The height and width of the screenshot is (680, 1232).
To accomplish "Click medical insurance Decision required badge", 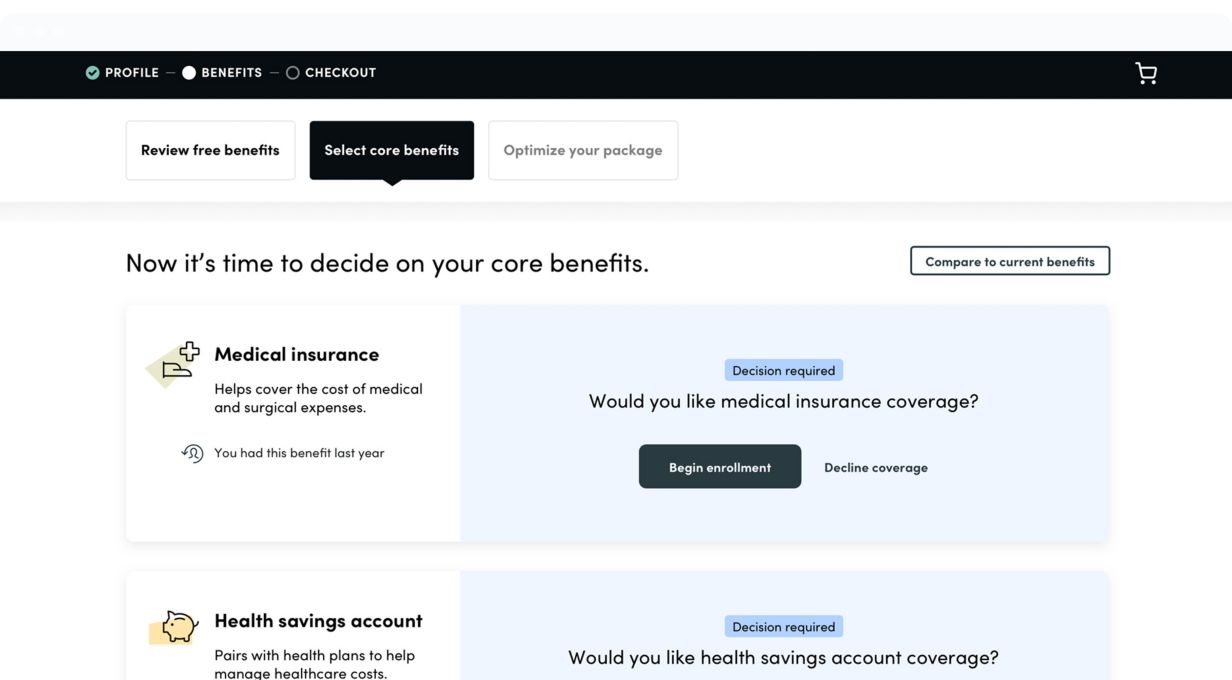I will [783, 370].
